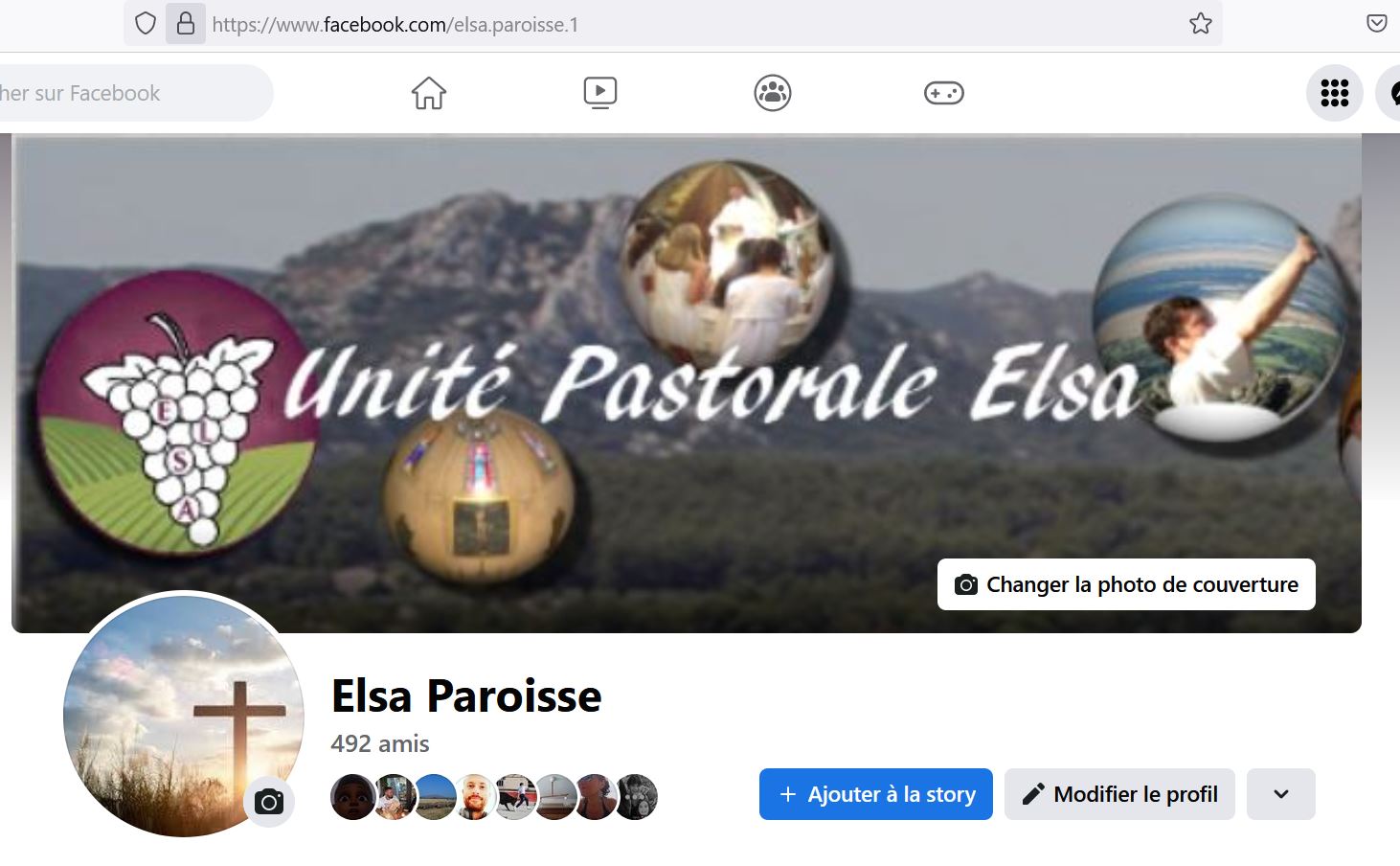The height and width of the screenshot is (866, 1400).
Task: Click the shield tracking protection icon
Action: (146, 24)
